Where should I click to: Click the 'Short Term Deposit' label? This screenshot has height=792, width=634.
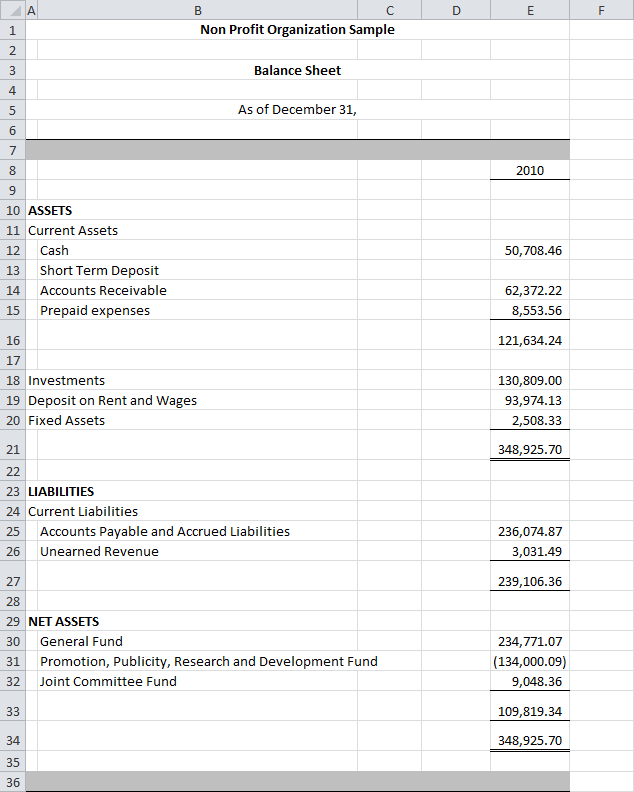99,270
